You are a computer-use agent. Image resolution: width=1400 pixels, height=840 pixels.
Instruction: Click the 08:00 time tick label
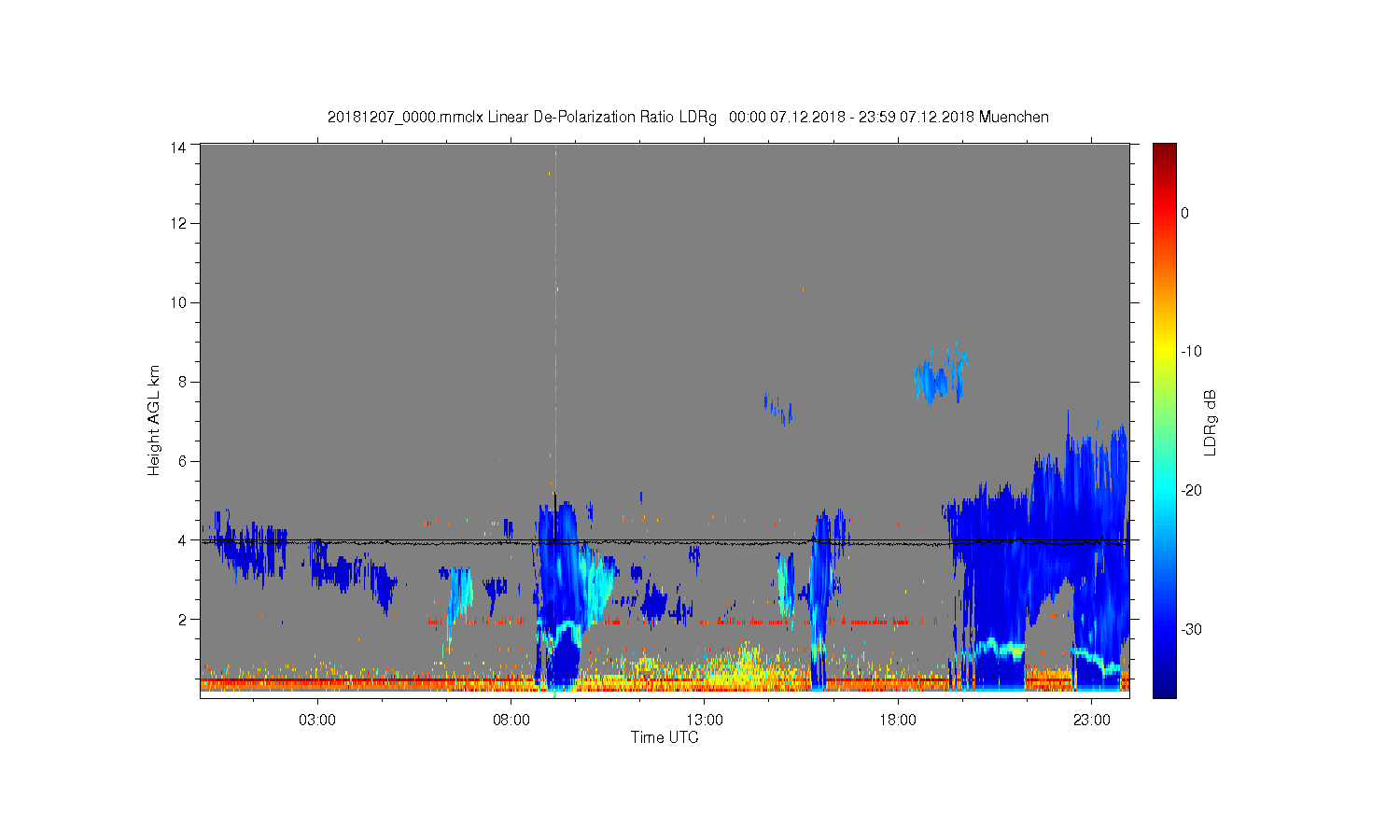pos(511,721)
